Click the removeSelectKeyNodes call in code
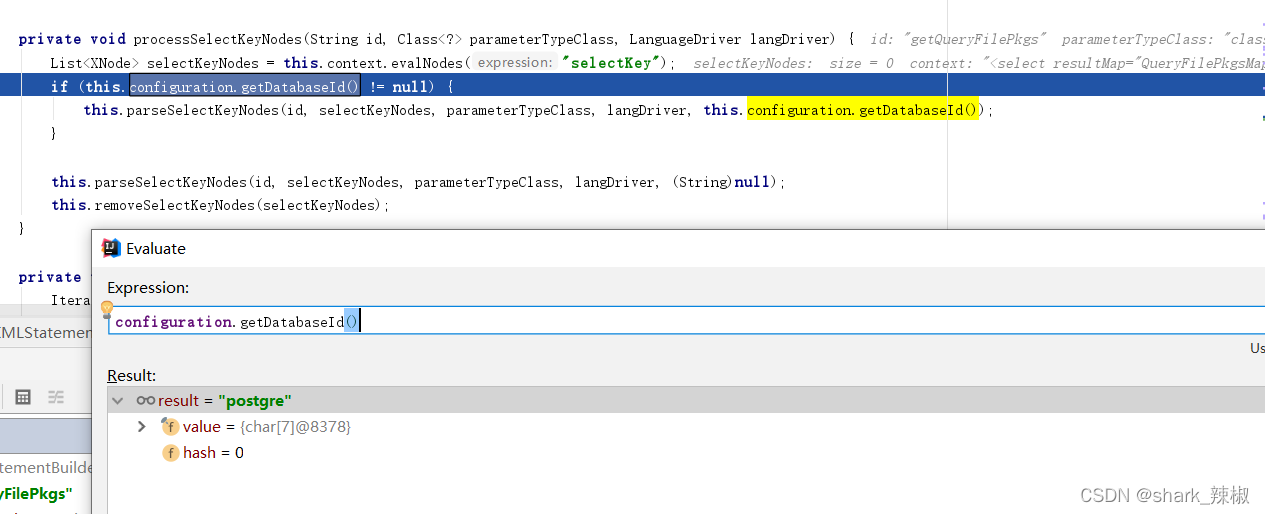 (241, 205)
